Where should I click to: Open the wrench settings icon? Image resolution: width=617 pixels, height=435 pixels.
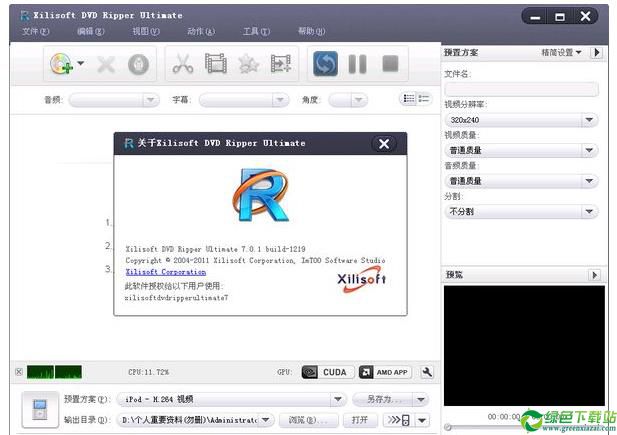click(427, 372)
